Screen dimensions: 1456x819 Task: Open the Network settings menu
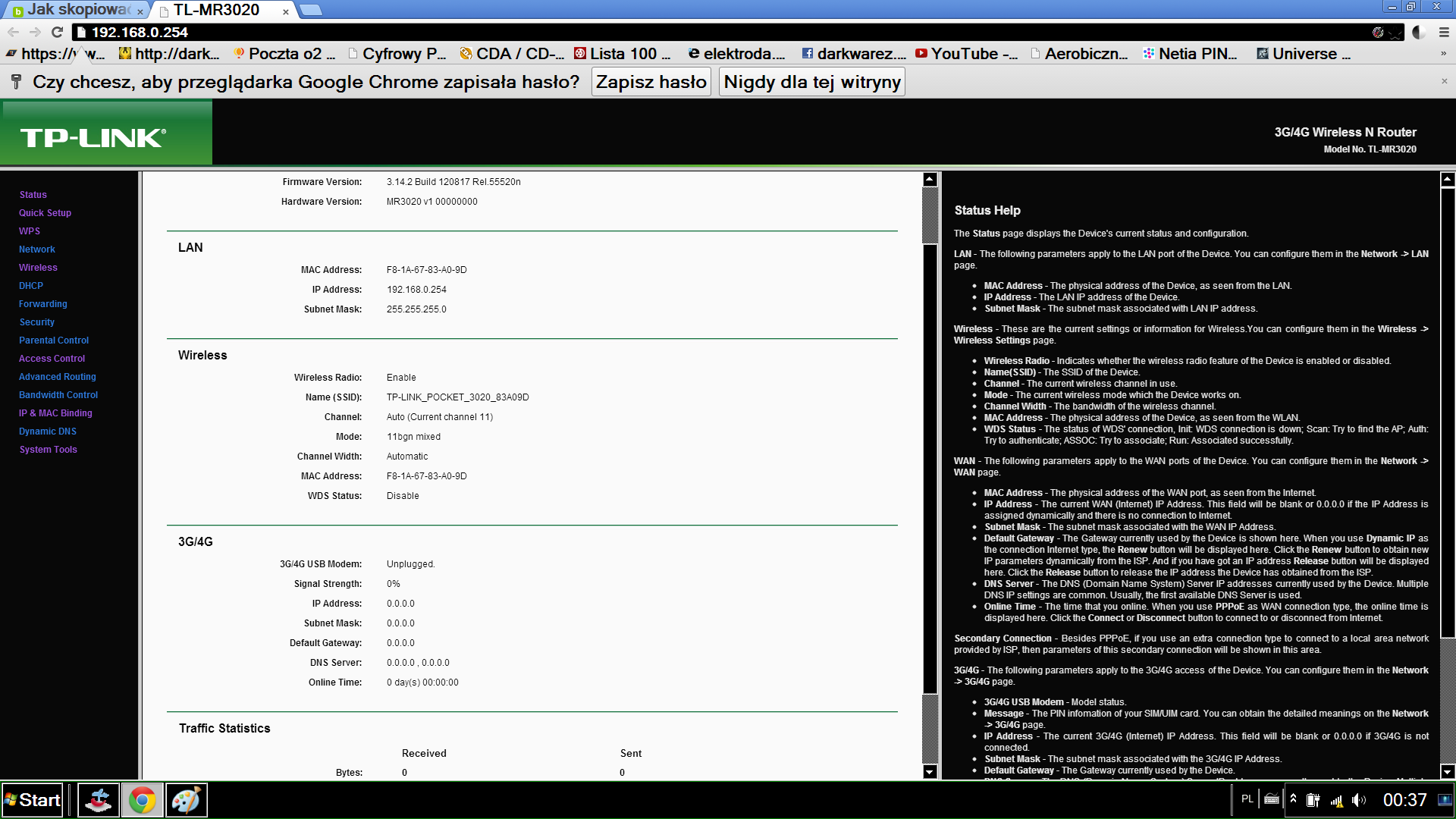[x=37, y=249]
